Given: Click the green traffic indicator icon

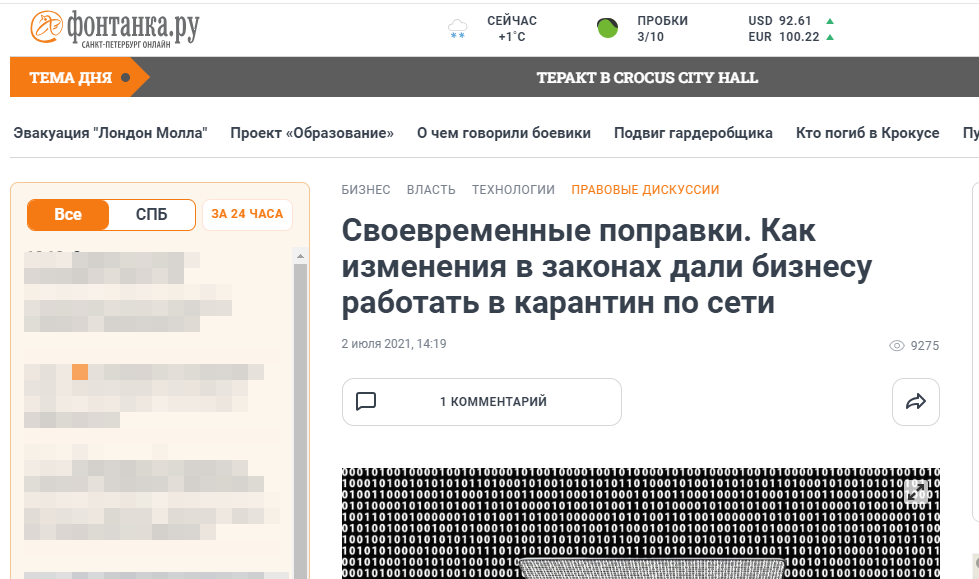Looking at the screenshot, I should click(x=607, y=28).
